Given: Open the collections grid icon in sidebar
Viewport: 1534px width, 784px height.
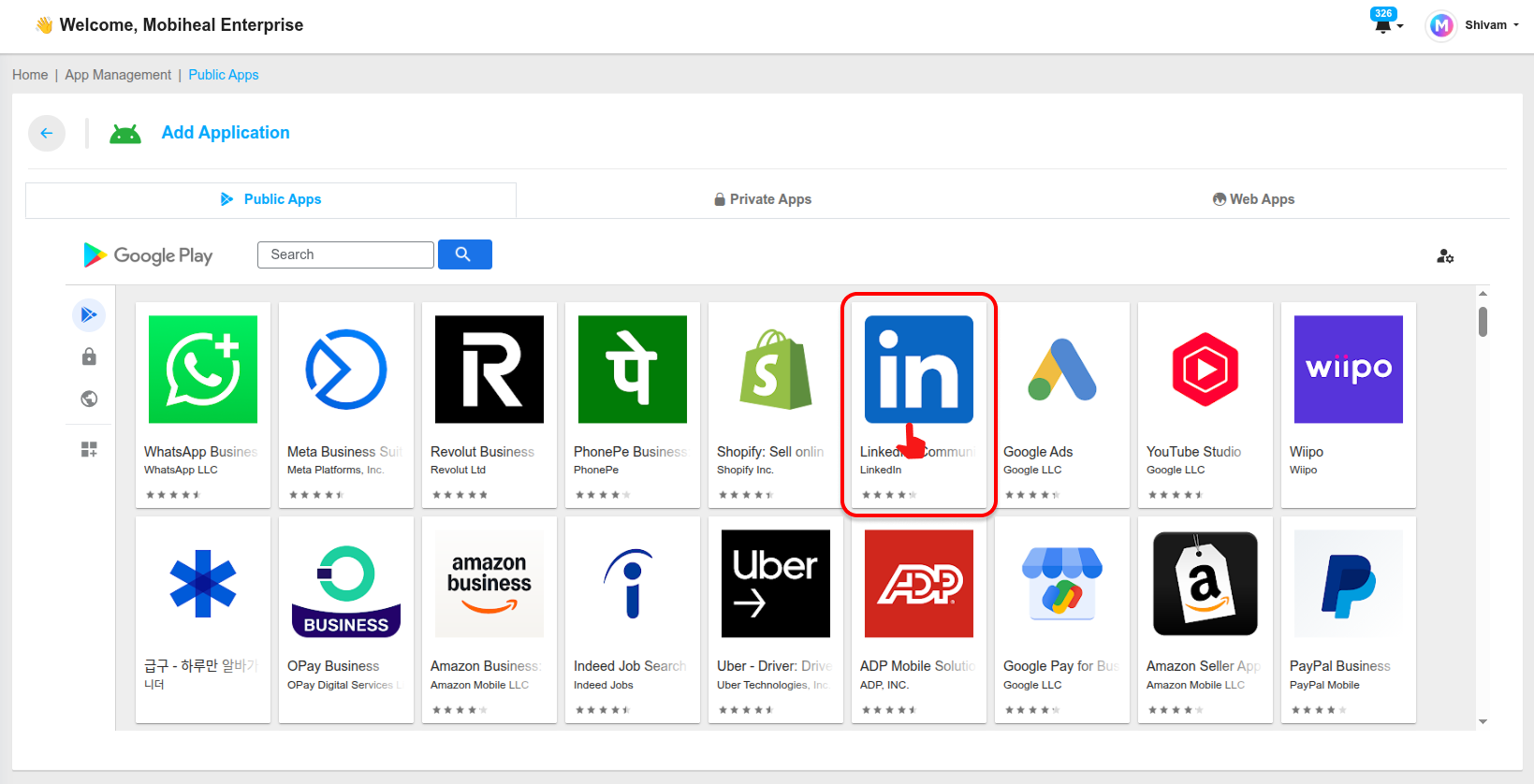Looking at the screenshot, I should tap(89, 450).
